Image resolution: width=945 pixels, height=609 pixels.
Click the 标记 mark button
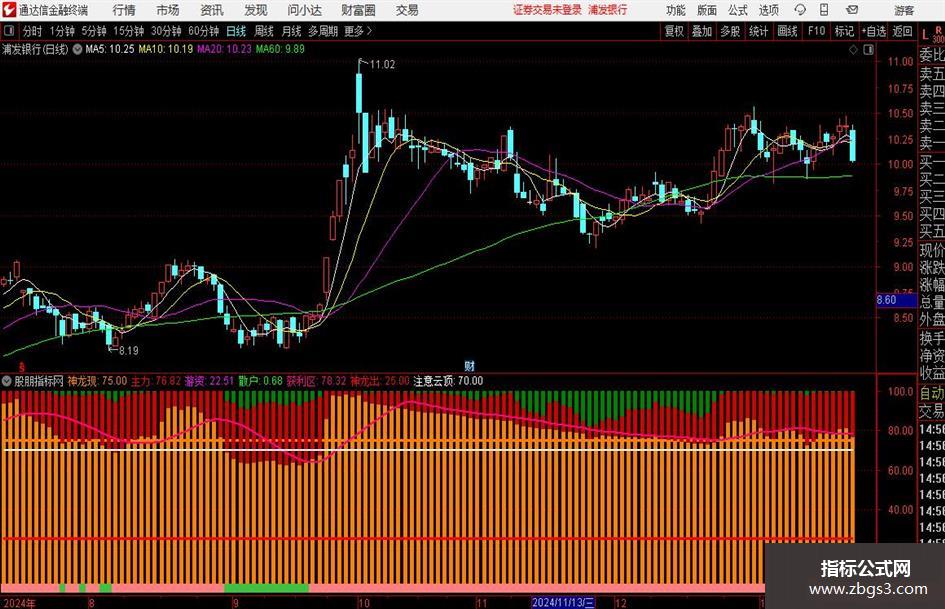coord(844,31)
